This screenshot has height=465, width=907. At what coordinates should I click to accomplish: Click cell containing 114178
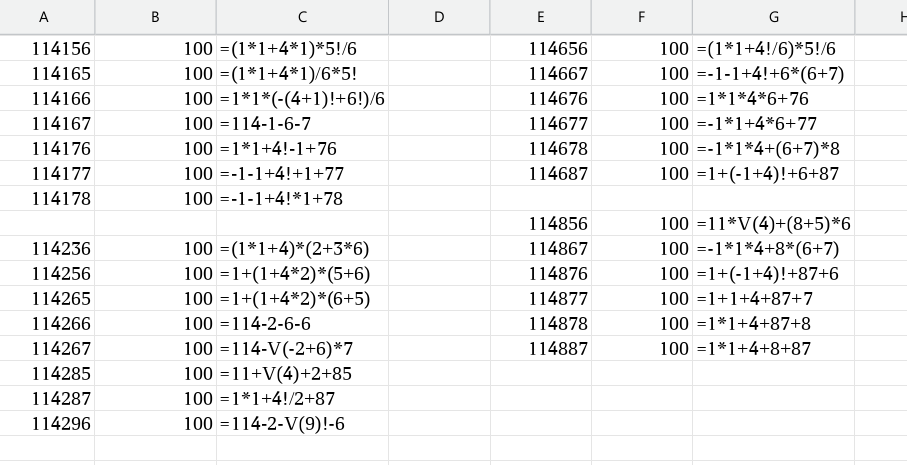coord(47,199)
